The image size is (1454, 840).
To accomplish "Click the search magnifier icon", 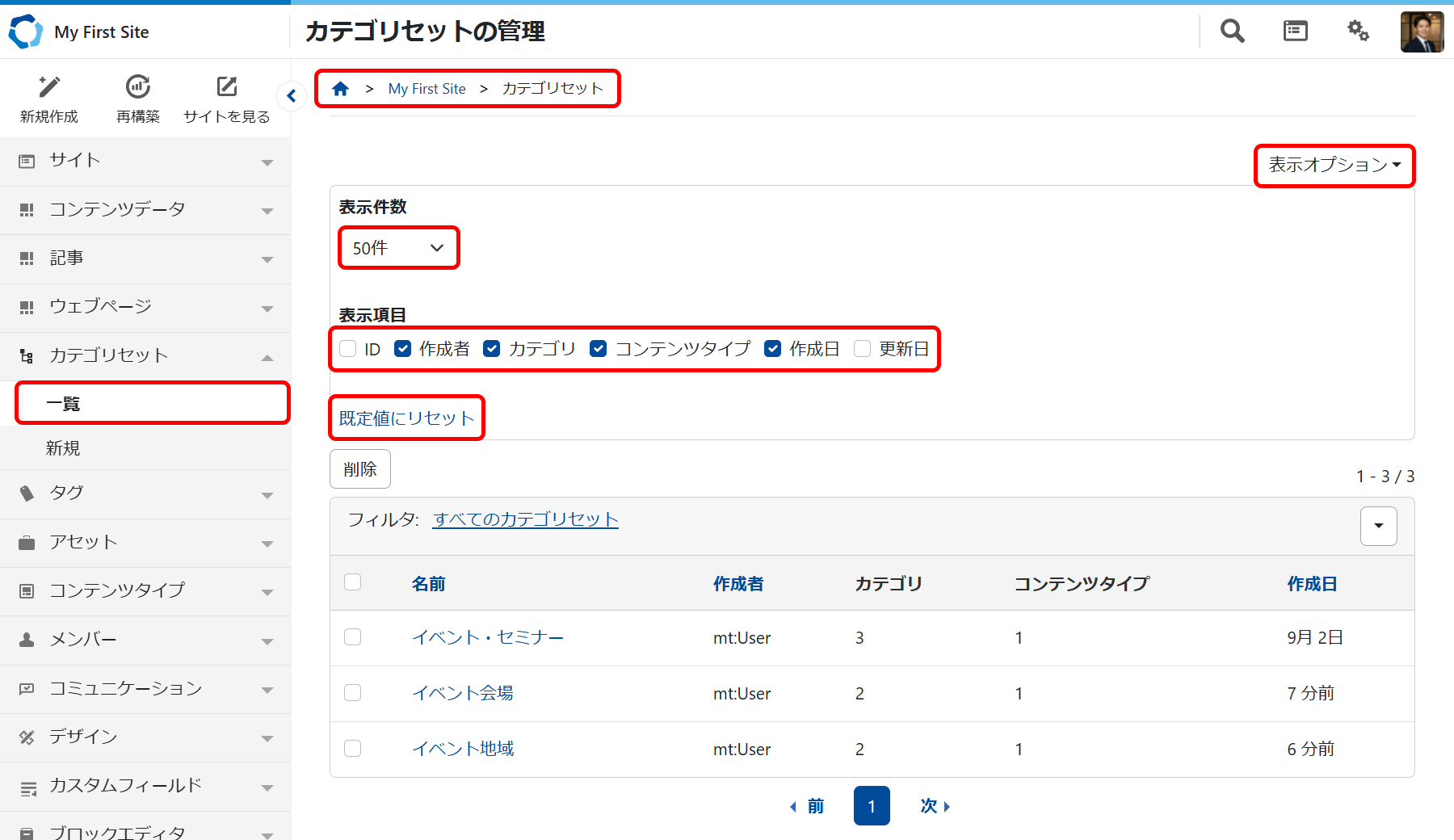I will [x=1232, y=31].
